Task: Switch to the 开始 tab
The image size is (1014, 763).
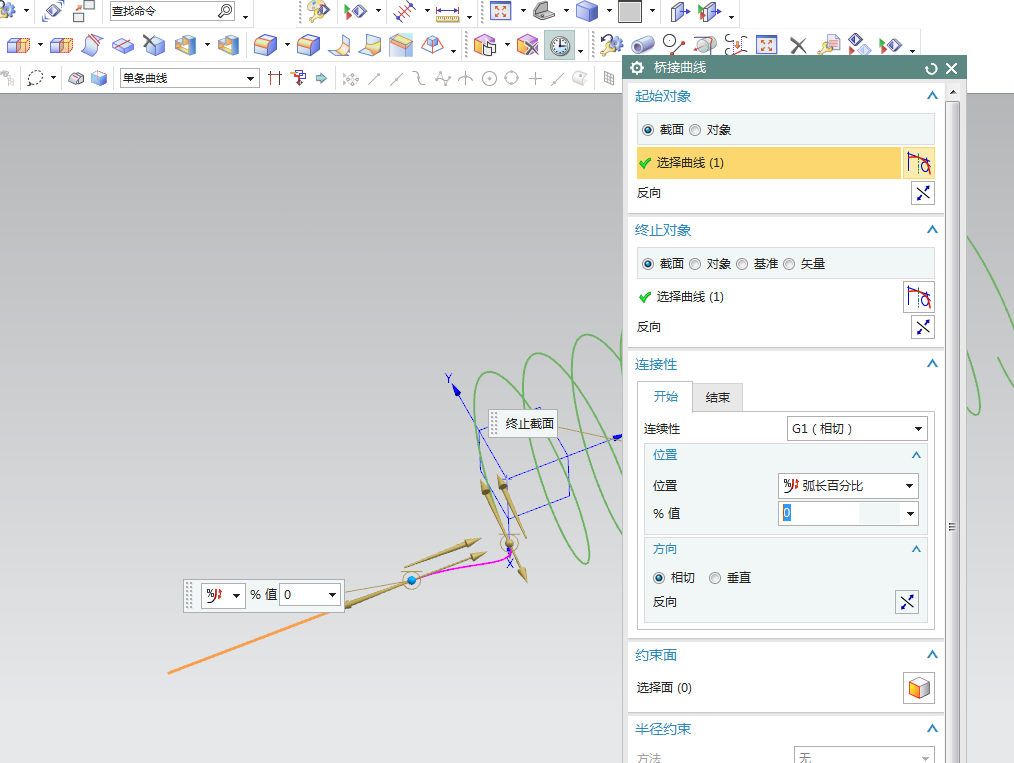Action: (665, 396)
